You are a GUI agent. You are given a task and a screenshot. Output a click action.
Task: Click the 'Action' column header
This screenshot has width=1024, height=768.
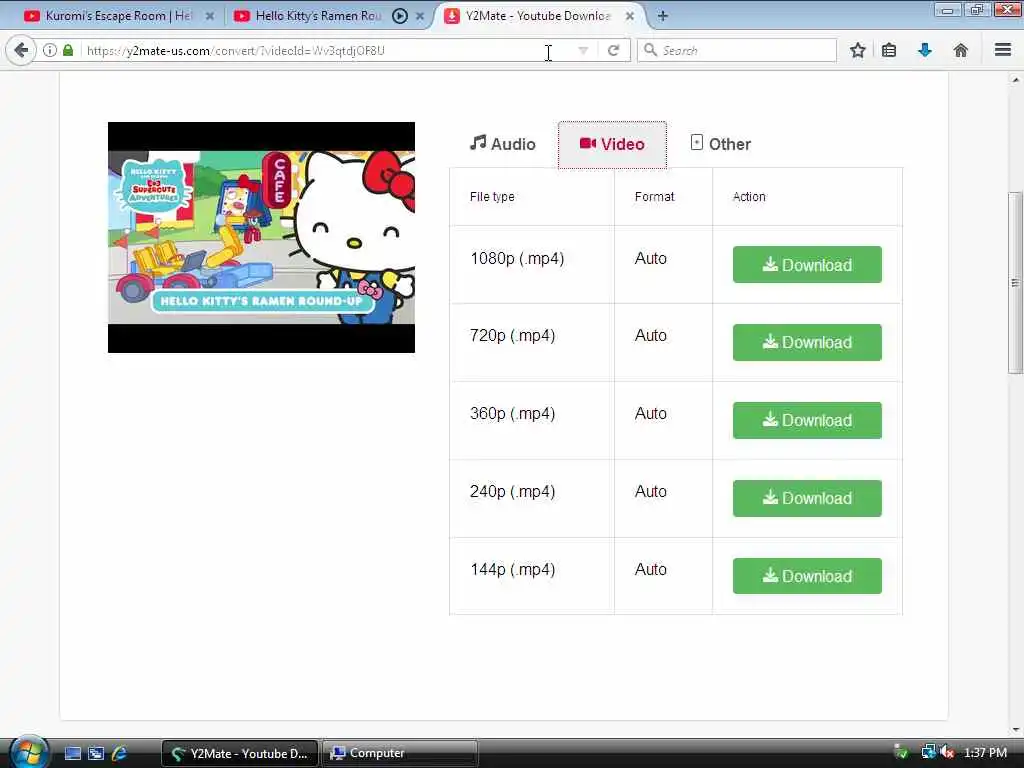(749, 197)
